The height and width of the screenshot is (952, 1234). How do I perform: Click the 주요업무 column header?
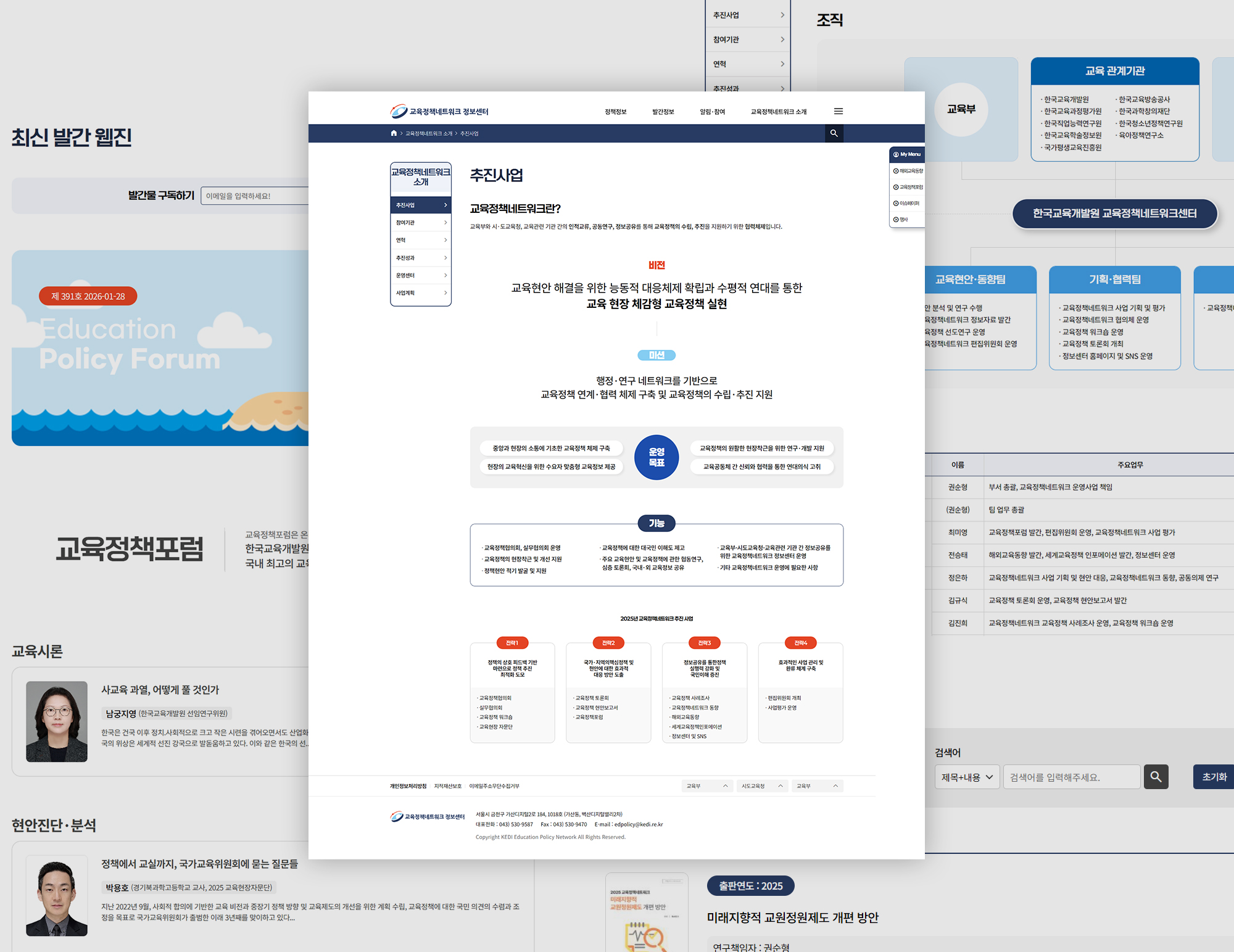click(x=1130, y=465)
